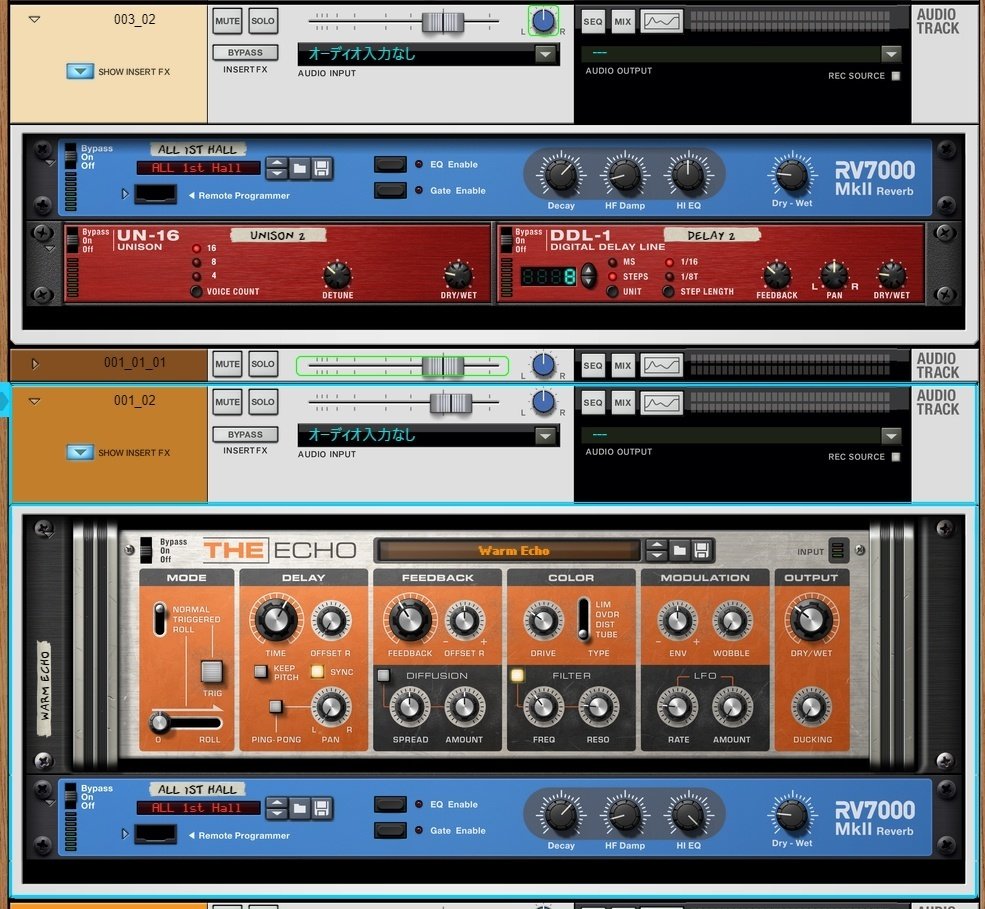This screenshot has width=985, height=909.
Task: Save patch on the bottom RV7000 reverb
Action: click(322, 808)
